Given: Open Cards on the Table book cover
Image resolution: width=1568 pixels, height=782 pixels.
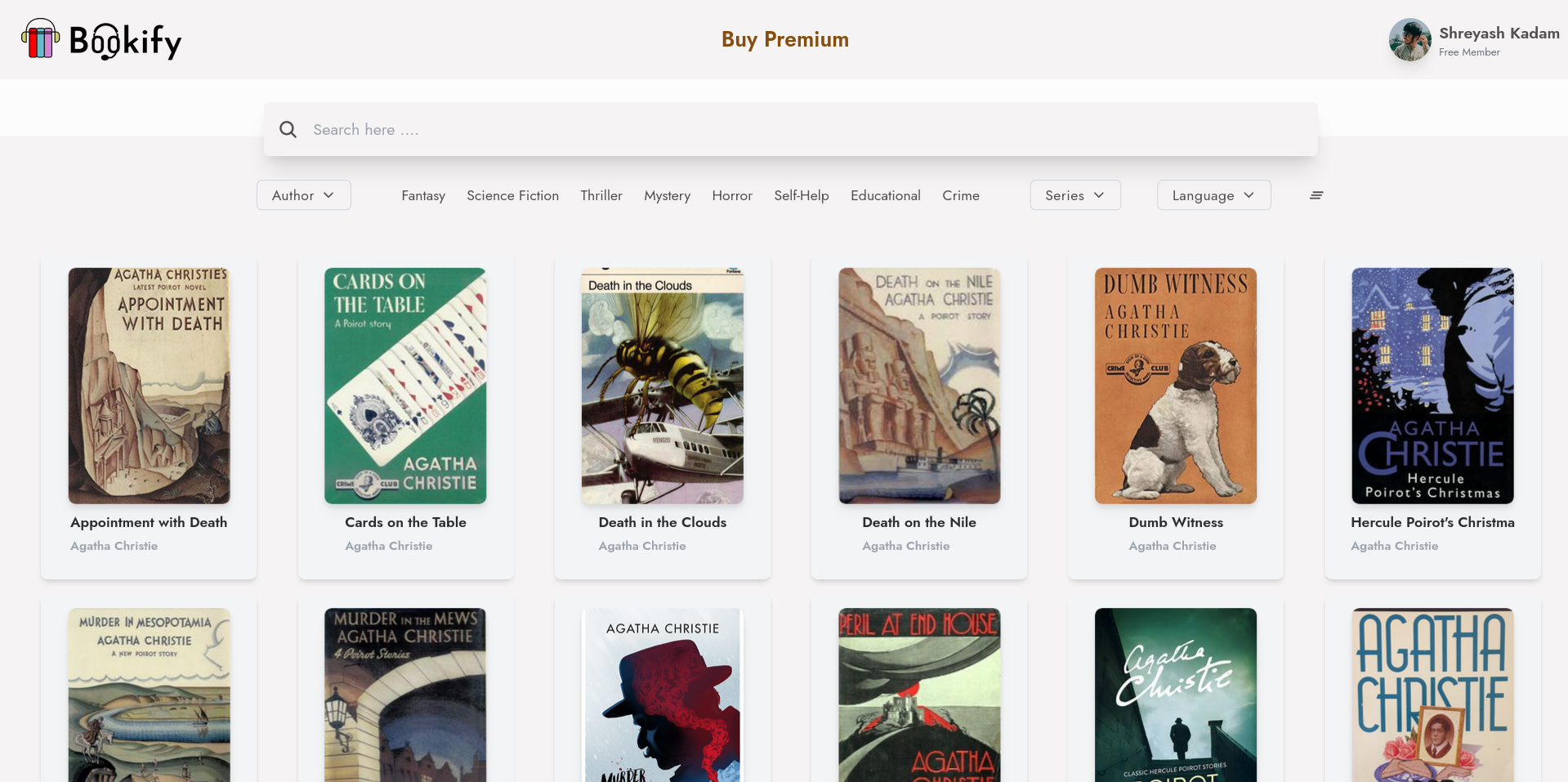Looking at the screenshot, I should 405,386.
